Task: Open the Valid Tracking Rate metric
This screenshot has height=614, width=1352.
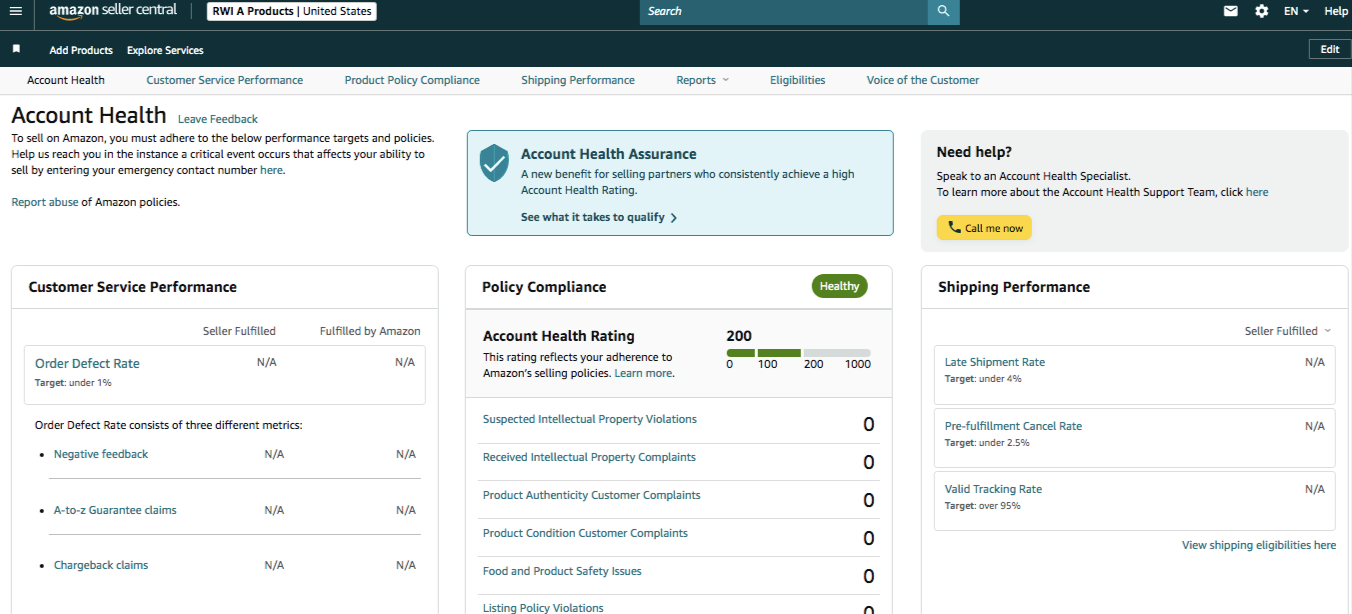Action: coord(993,489)
